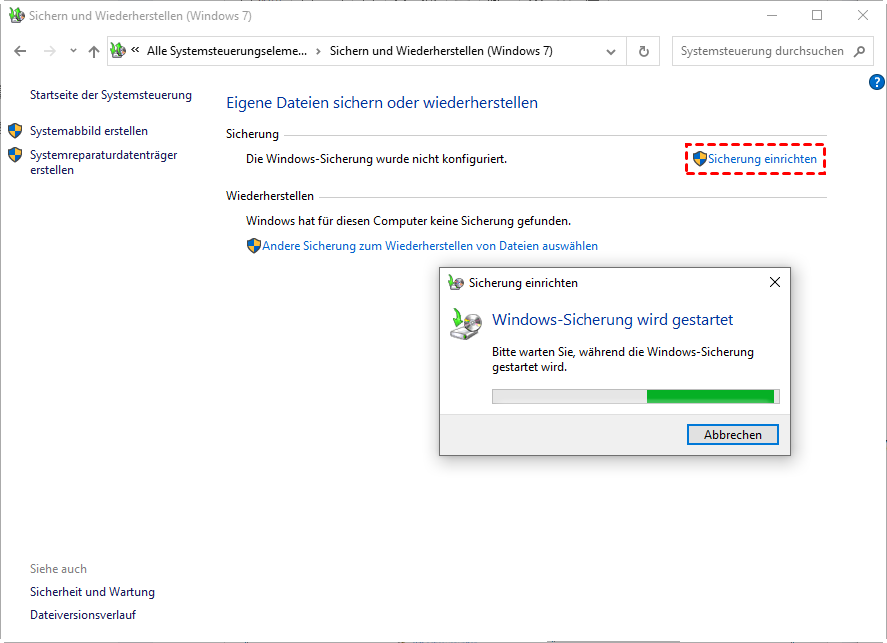
Task: Go up one folder level
Action: pos(94,51)
